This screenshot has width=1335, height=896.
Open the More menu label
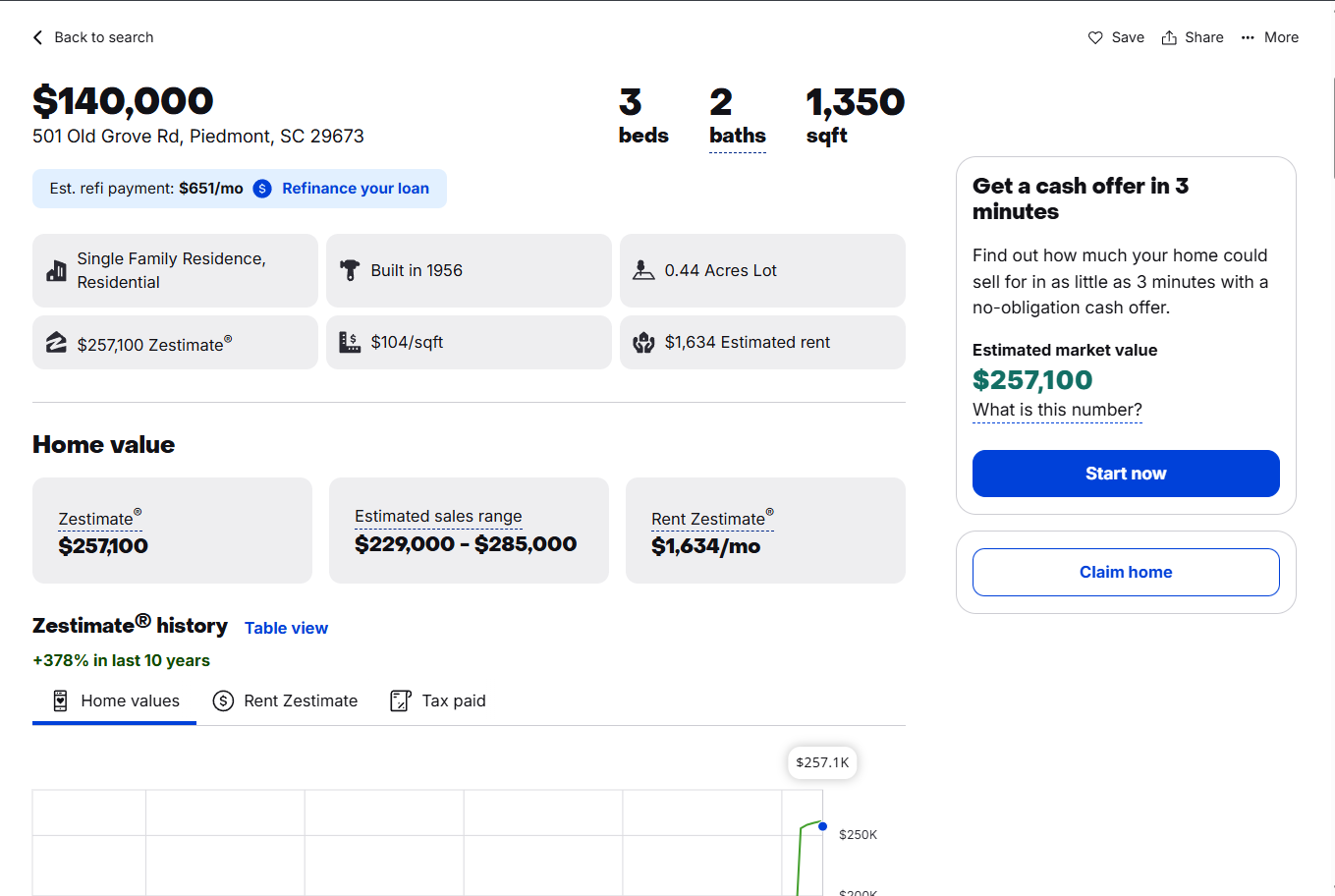pyautogui.click(x=1281, y=37)
